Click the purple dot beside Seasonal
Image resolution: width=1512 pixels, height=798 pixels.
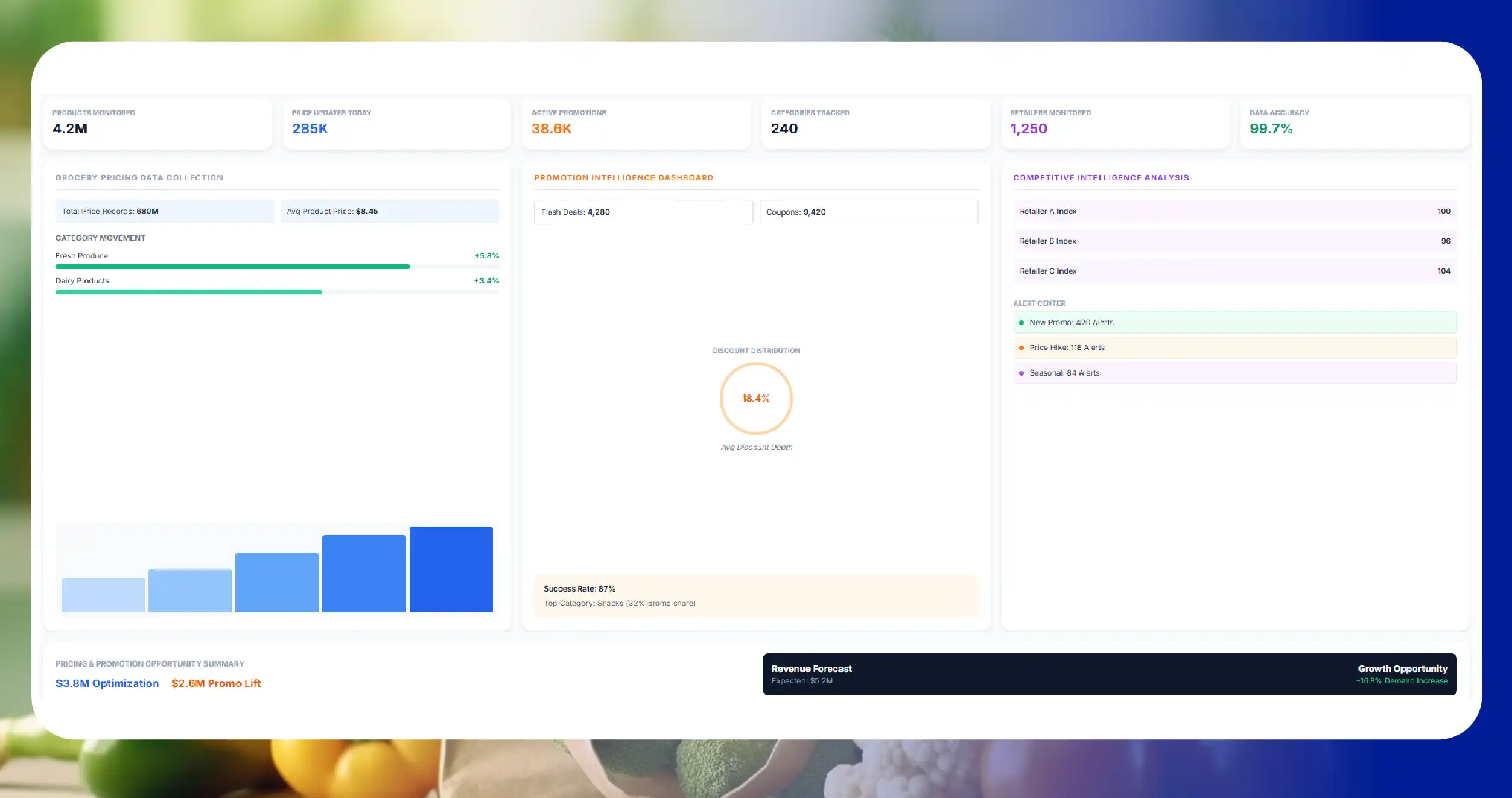pos(1021,373)
